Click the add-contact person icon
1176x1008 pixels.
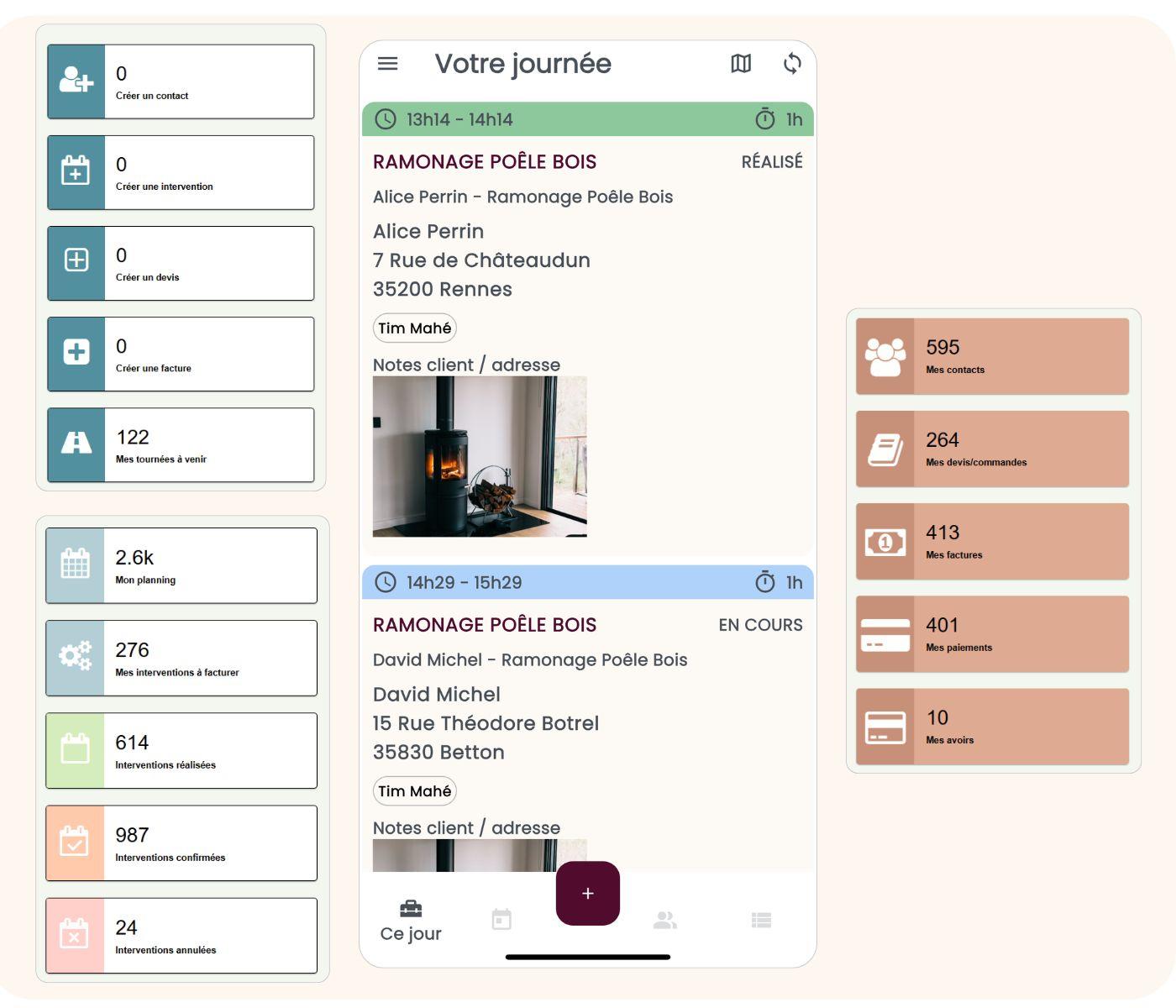point(76,81)
